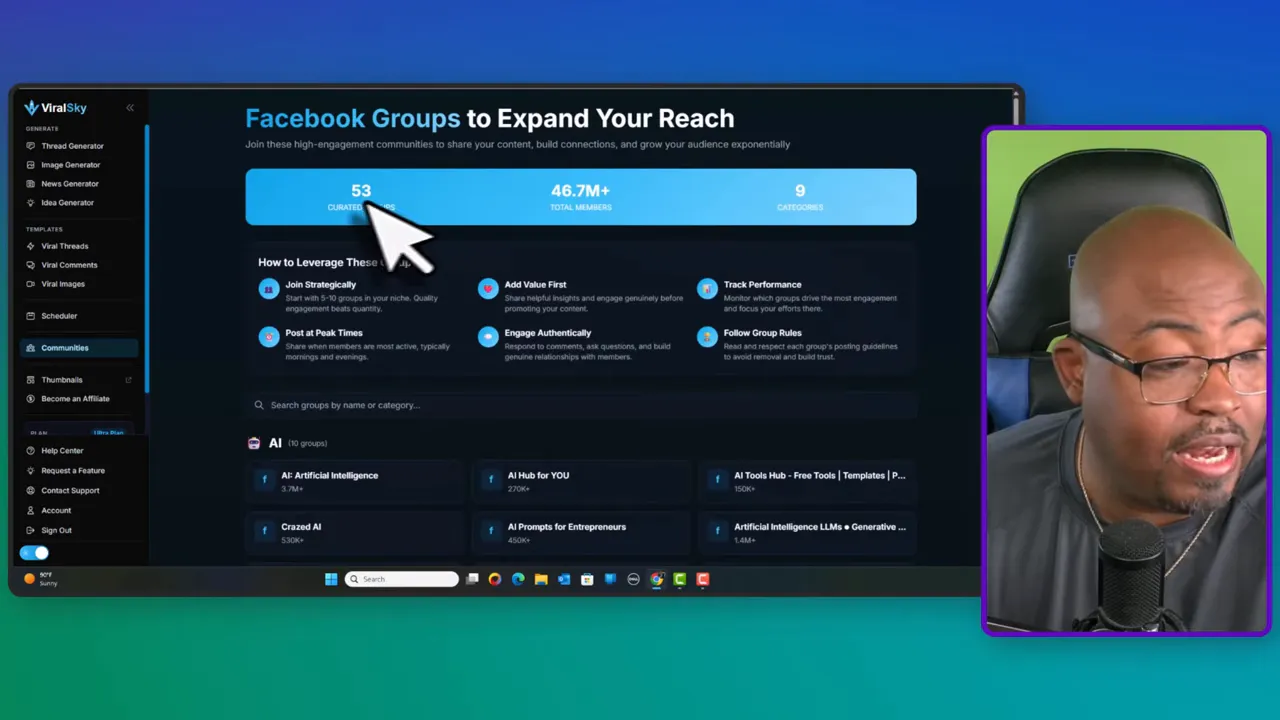1280x720 pixels.
Task: Open Outlook from the taskbar
Action: (x=564, y=579)
